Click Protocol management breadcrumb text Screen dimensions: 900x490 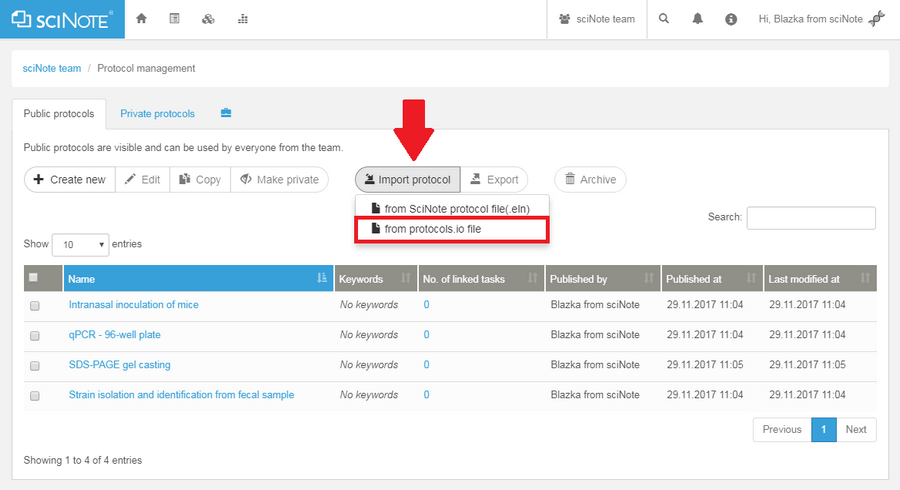click(x=146, y=68)
